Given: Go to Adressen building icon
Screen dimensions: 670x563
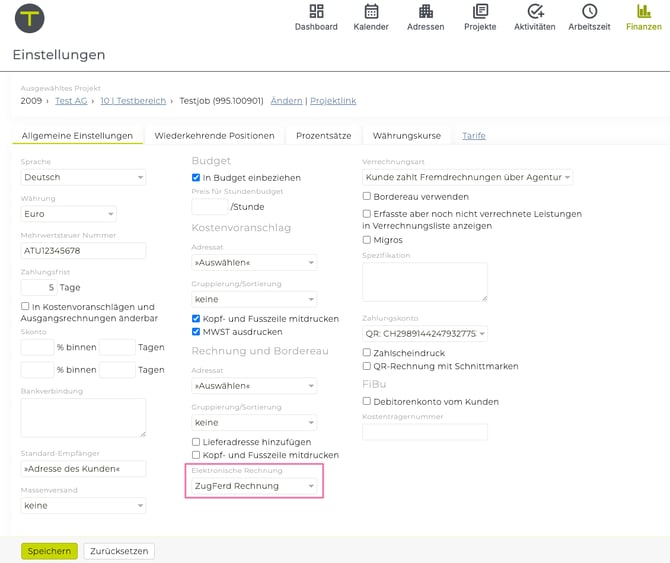Looking at the screenshot, I should [425, 12].
